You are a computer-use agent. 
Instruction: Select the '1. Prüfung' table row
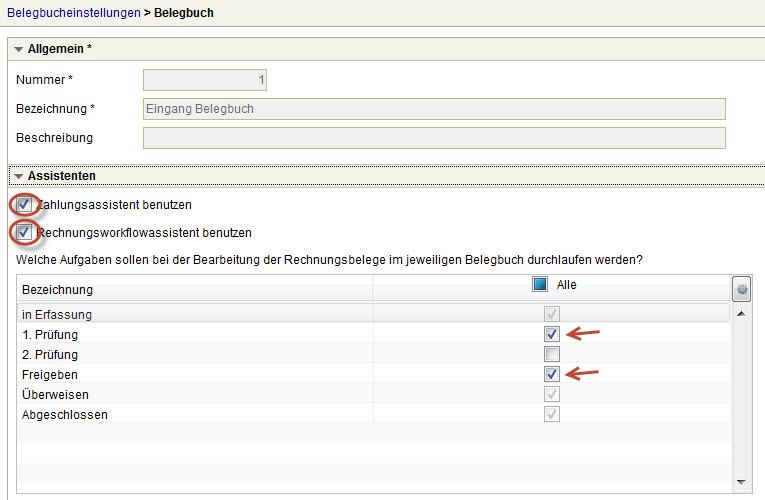pyautogui.click(x=195, y=334)
